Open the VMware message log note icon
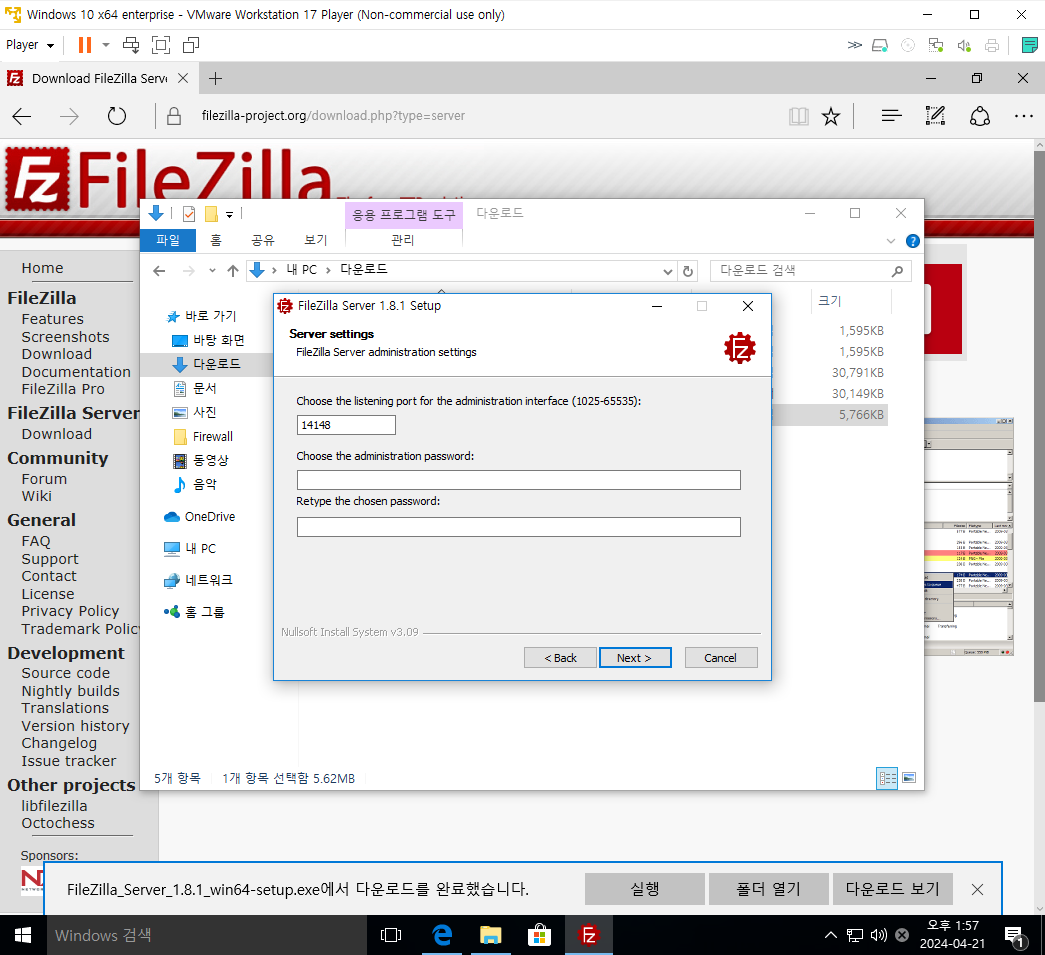Screen dimensions: 1045x955 click(x=1029, y=45)
